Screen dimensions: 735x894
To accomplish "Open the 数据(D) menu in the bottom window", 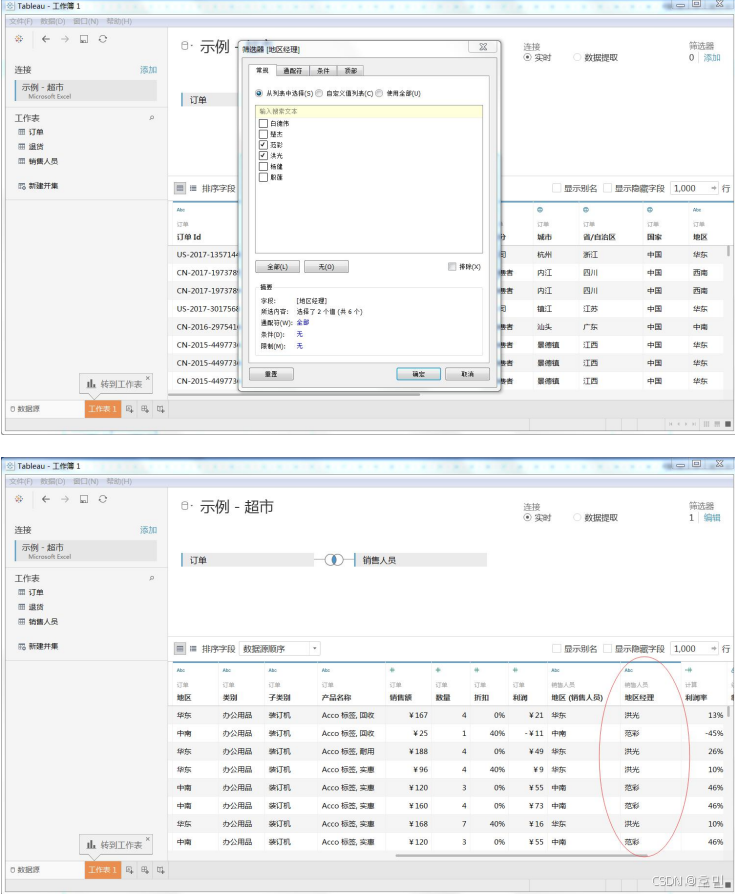I will (x=52, y=482).
